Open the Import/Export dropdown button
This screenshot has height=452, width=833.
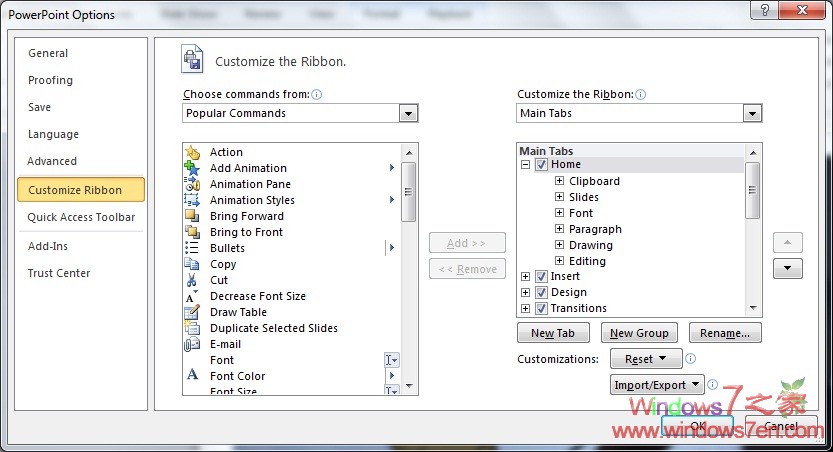click(657, 385)
